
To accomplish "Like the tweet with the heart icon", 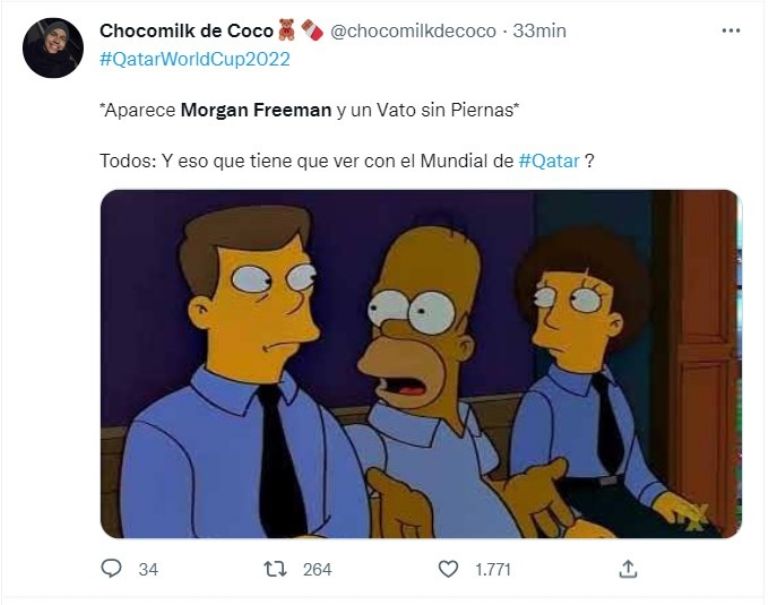I will tap(448, 569).
